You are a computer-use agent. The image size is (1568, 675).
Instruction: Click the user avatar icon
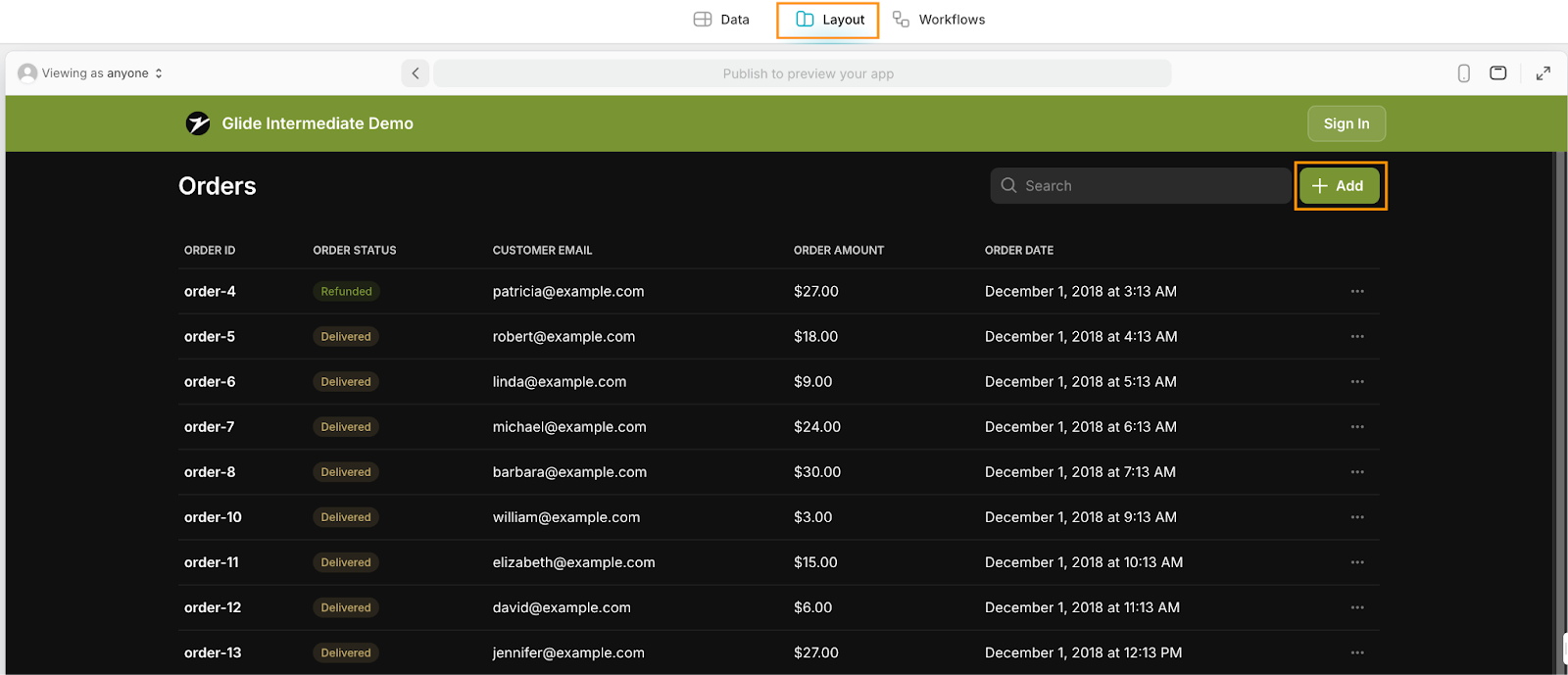tap(27, 73)
